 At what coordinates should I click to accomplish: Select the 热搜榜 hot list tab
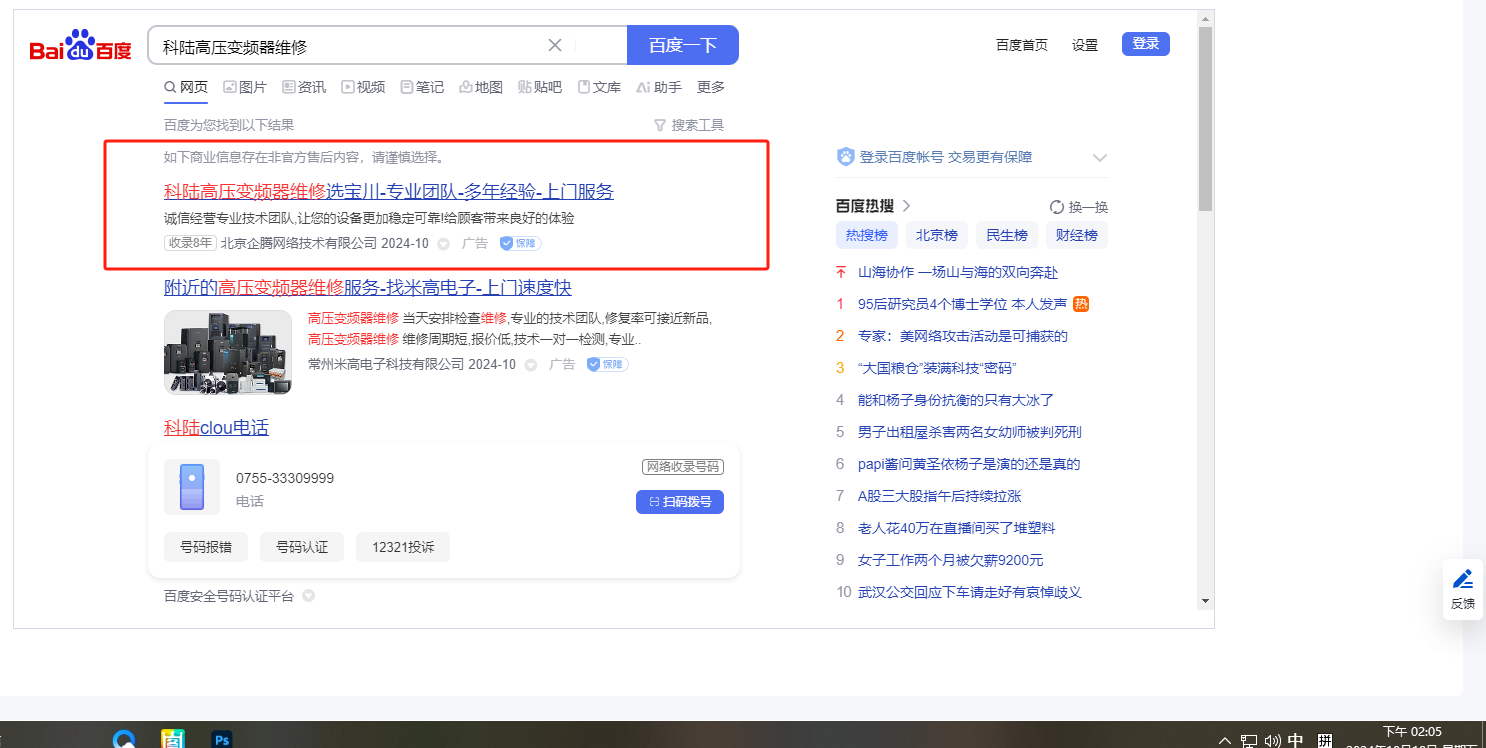click(867, 235)
